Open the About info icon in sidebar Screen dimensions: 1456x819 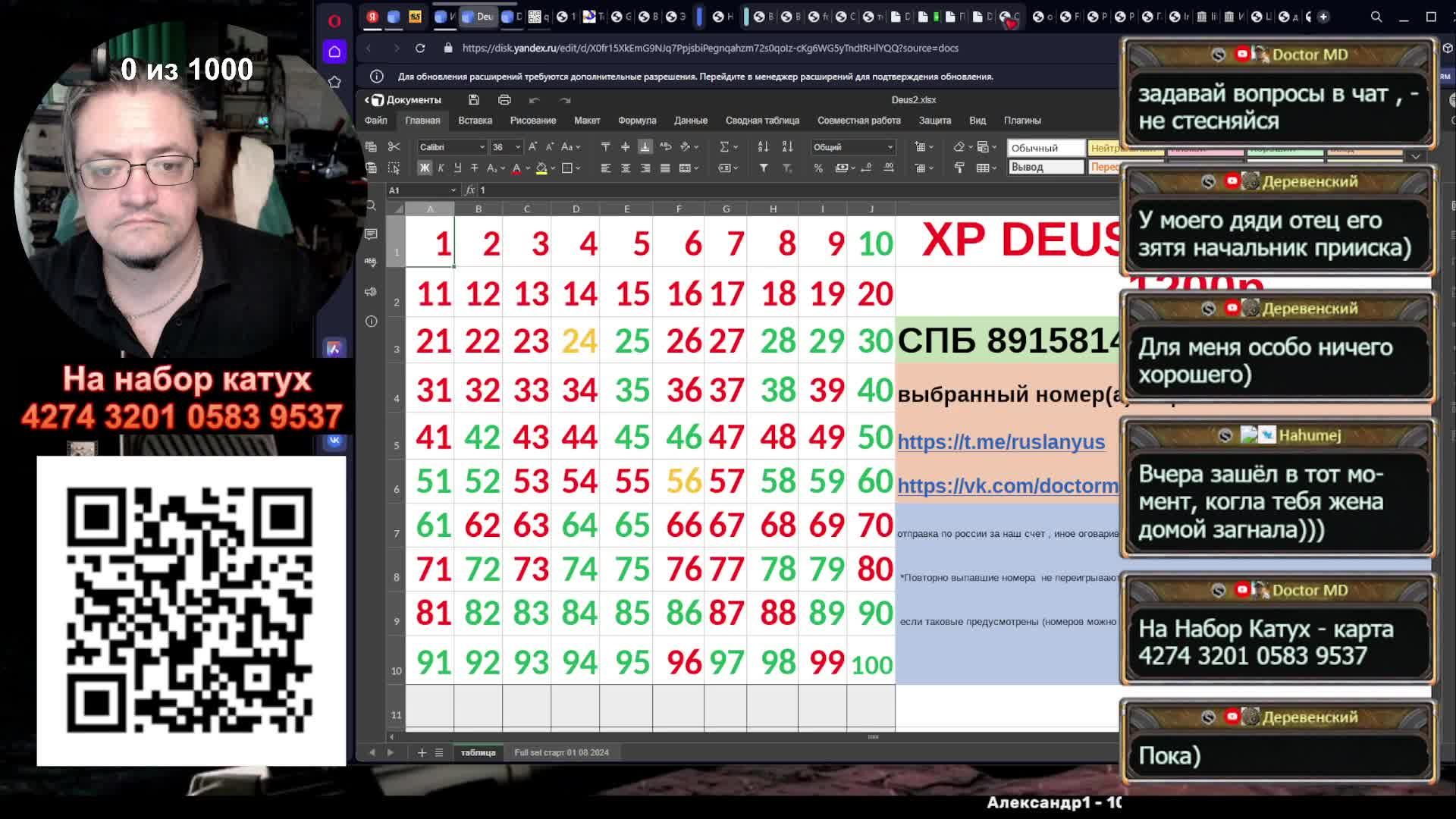click(x=371, y=322)
